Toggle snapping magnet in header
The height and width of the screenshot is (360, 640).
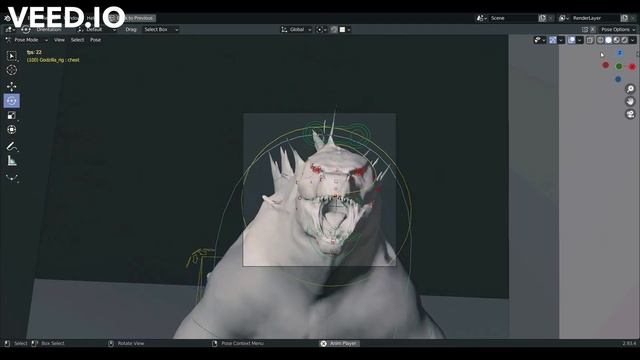tap(334, 29)
